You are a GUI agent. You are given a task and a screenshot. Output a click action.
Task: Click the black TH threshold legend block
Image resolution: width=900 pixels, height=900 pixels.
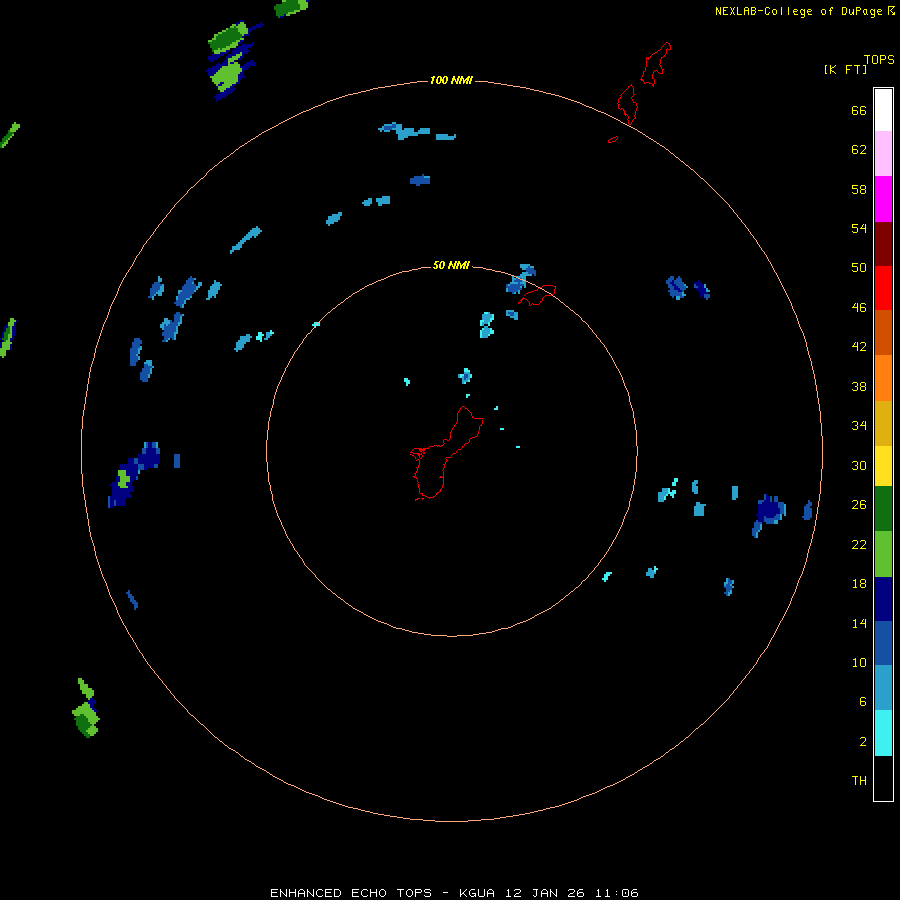click(883, 778)
